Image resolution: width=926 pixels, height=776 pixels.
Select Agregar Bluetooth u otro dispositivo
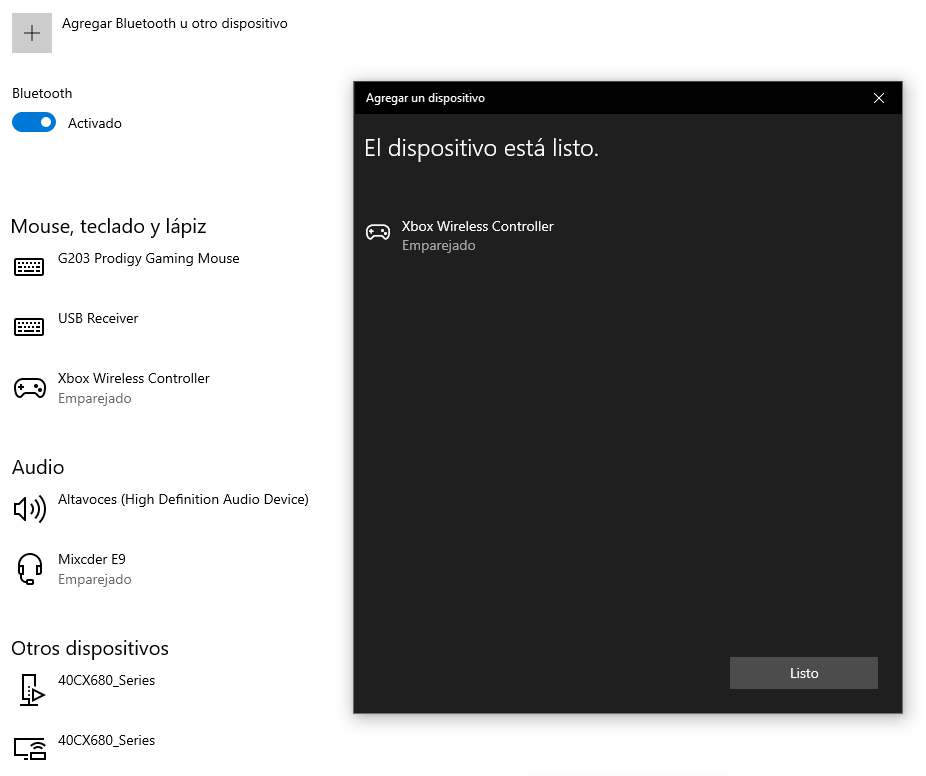(x=175, y=24)
